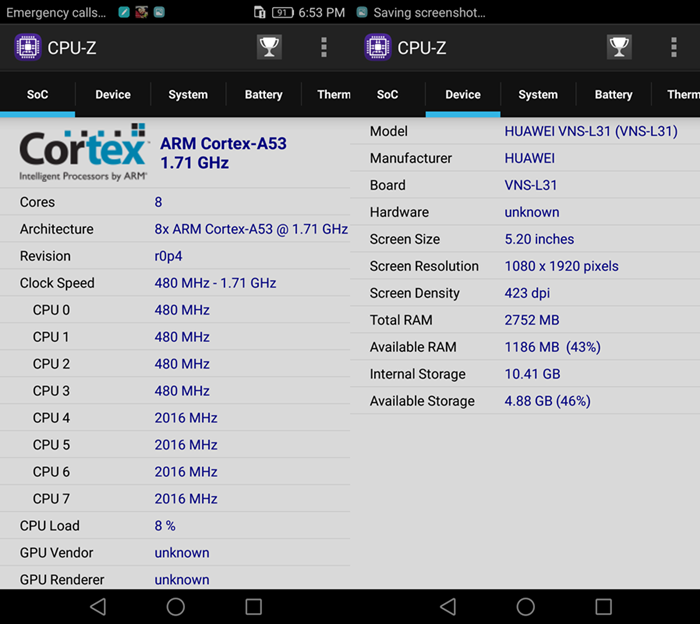The width and height of the screenshot is (700, 624).
Task: Switch to the SoC tab in the right screen
Action: click(x=388, y=95)
